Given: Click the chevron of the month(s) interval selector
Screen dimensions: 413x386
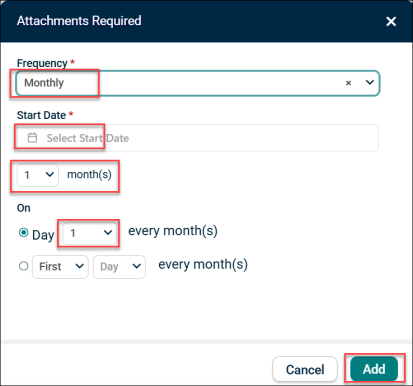Looking at the screenshot, I should point(50,174).
